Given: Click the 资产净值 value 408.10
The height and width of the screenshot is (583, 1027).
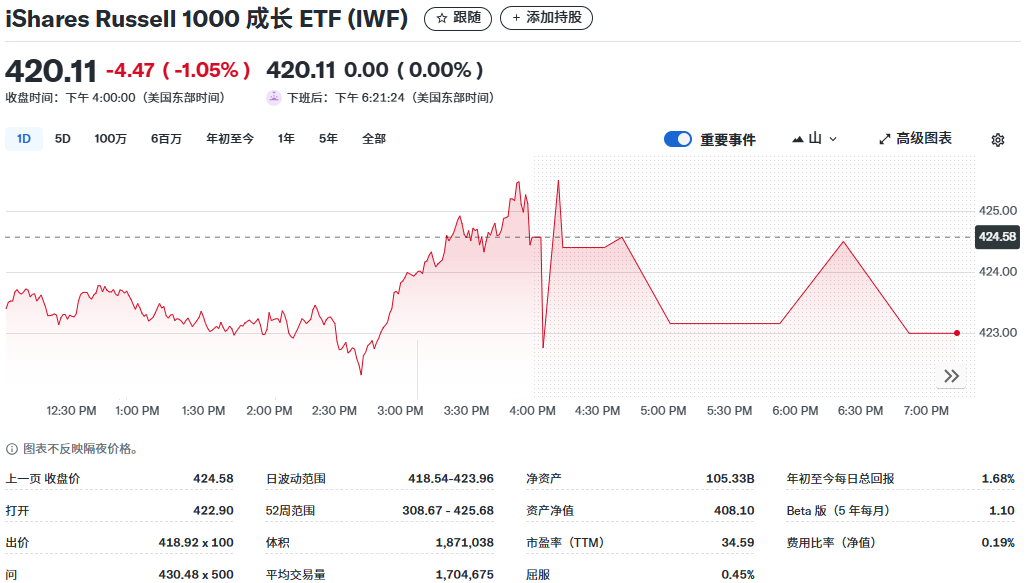Looking at the screenshot, I should [x=734, y=511].
